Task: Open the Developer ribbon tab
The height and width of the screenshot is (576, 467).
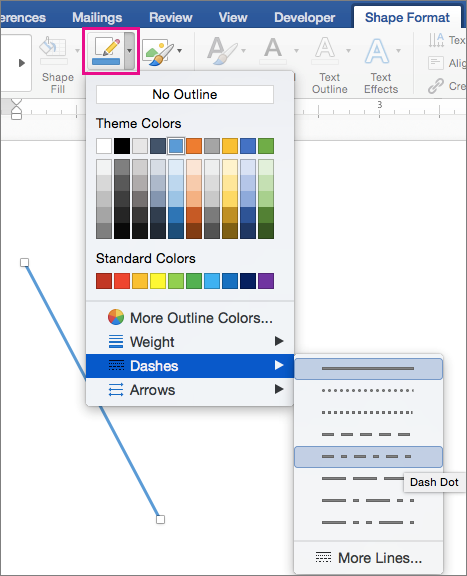Action: point(305,17)
